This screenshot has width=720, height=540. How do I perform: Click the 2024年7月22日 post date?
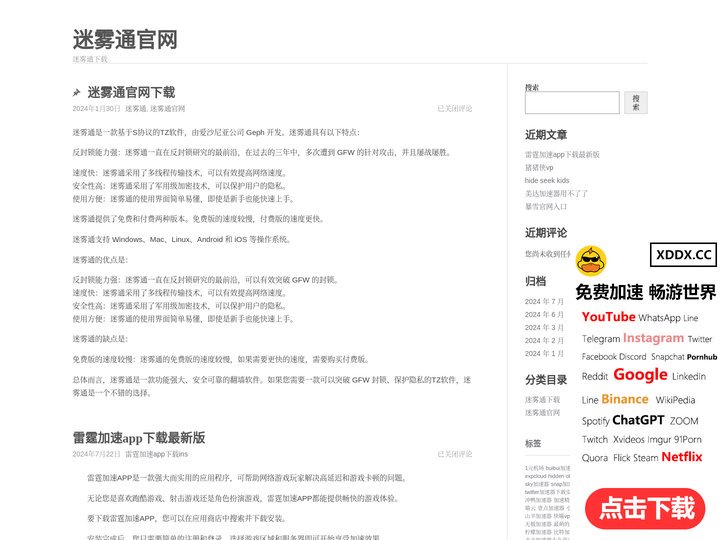coord(96,454)
